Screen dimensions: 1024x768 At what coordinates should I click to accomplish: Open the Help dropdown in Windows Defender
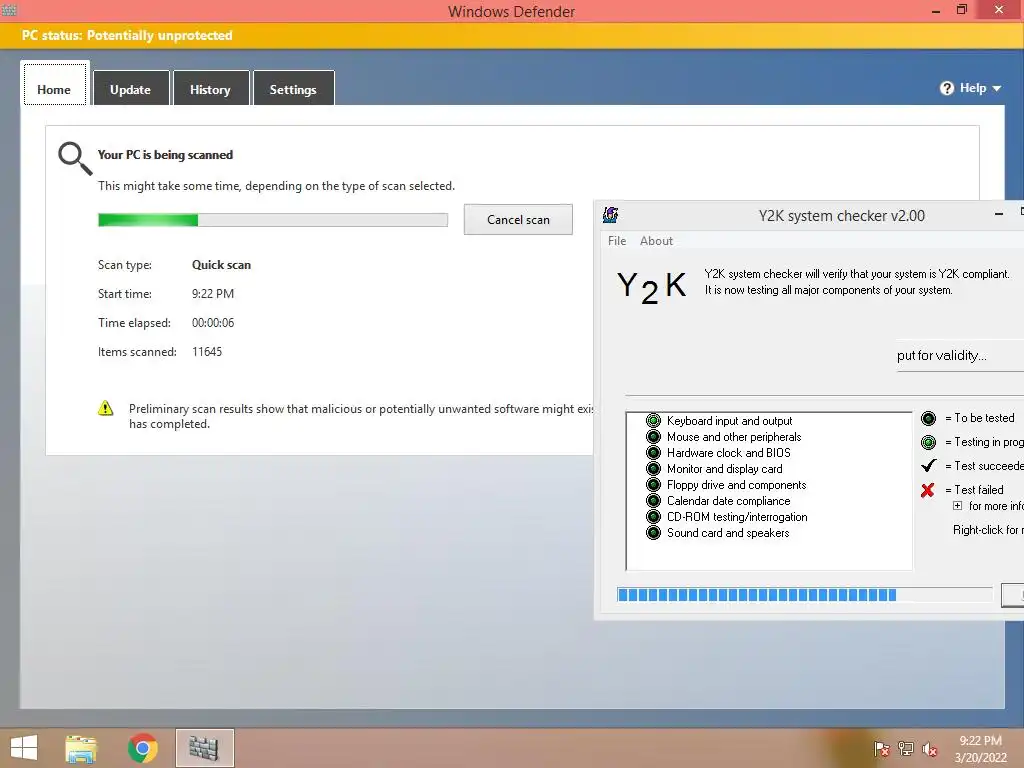(970, 88)
